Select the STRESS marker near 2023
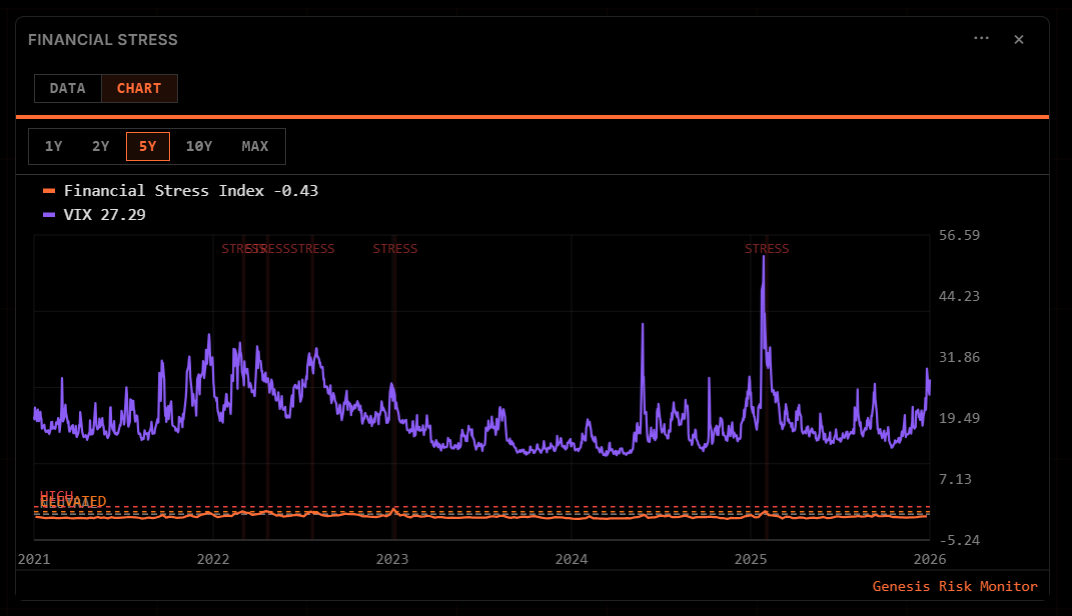 click(395, 249)
